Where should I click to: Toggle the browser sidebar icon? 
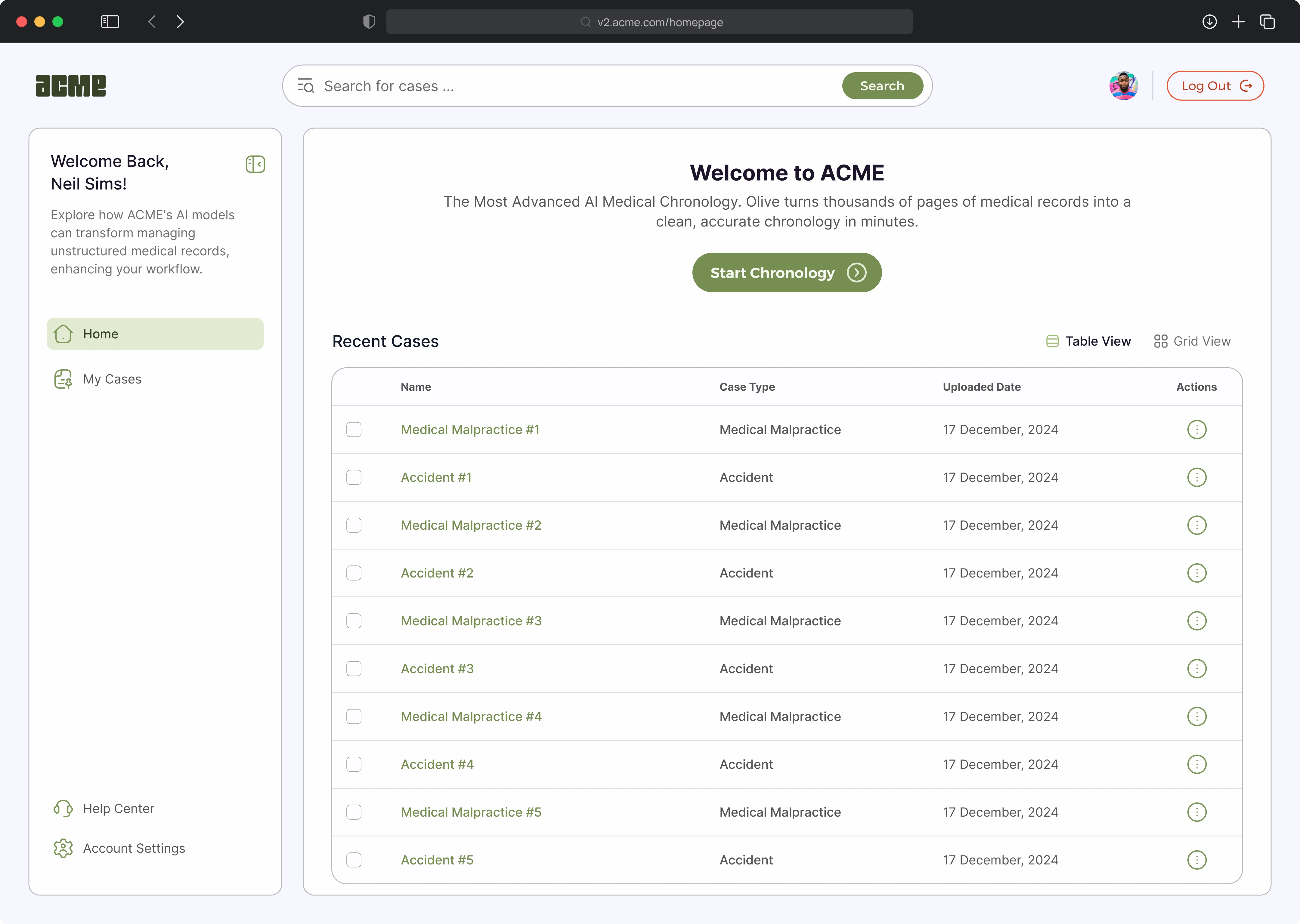tap(110, 22)
